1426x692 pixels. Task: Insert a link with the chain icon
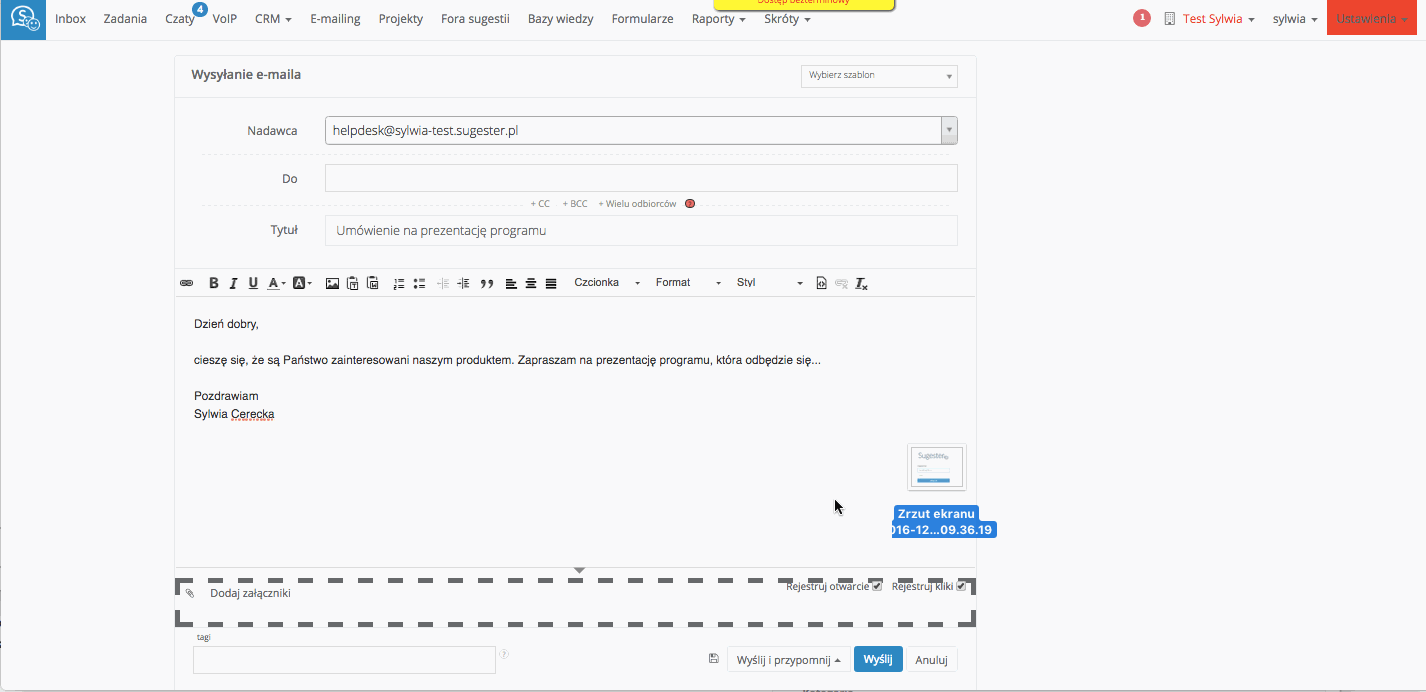point(186,283)
